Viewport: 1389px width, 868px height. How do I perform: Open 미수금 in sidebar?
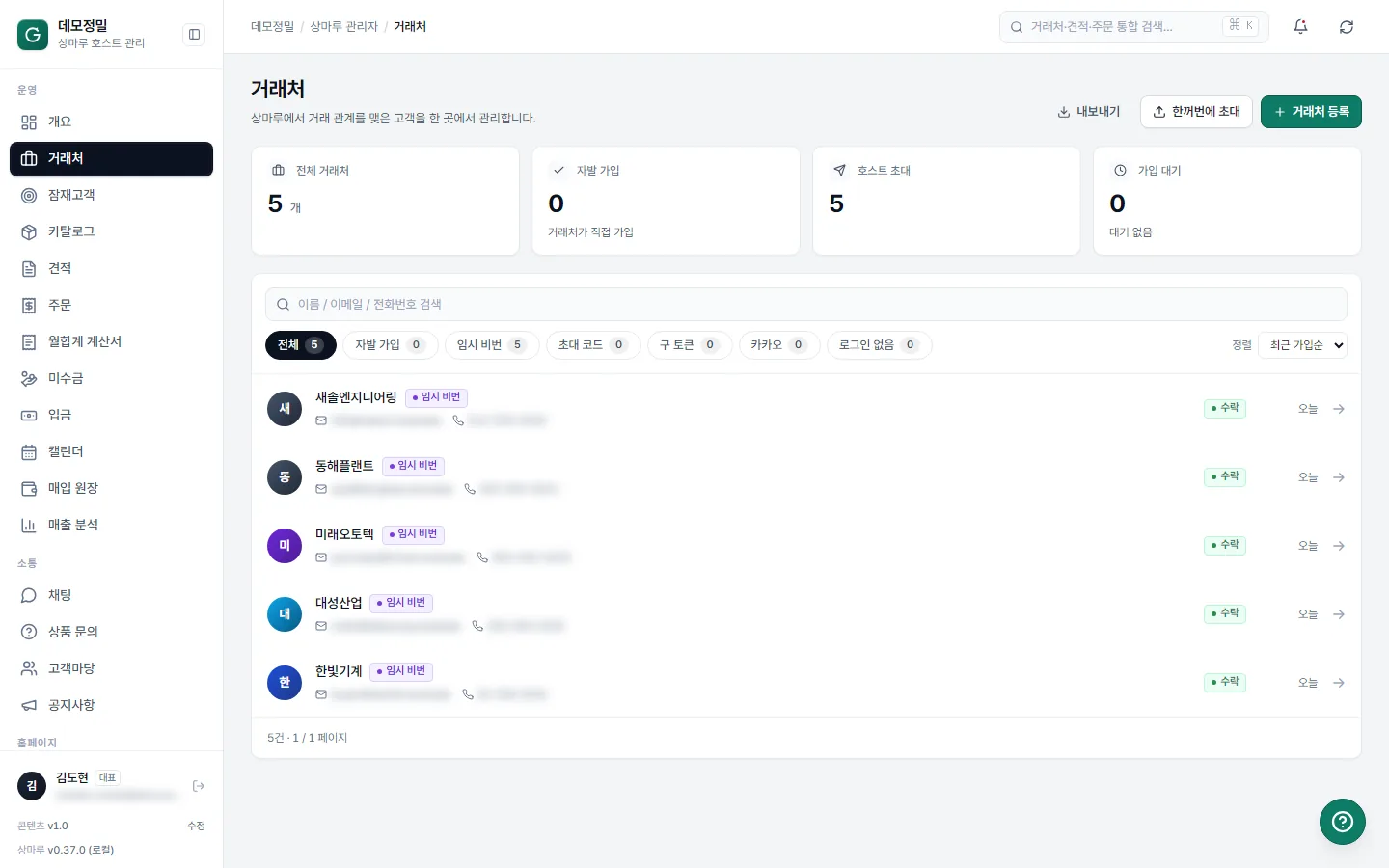(111, 379)
